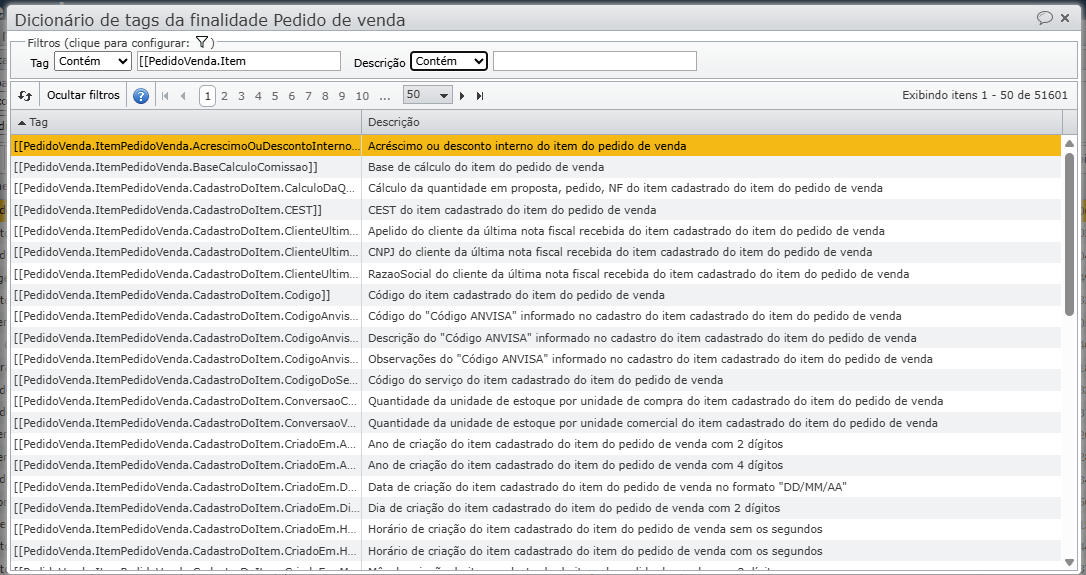Click the 'Exibindo itens 1 - 50 de 51601' status
This screenshot has height=575, width=1086.
pyautogui.click(x=985, y=95)
